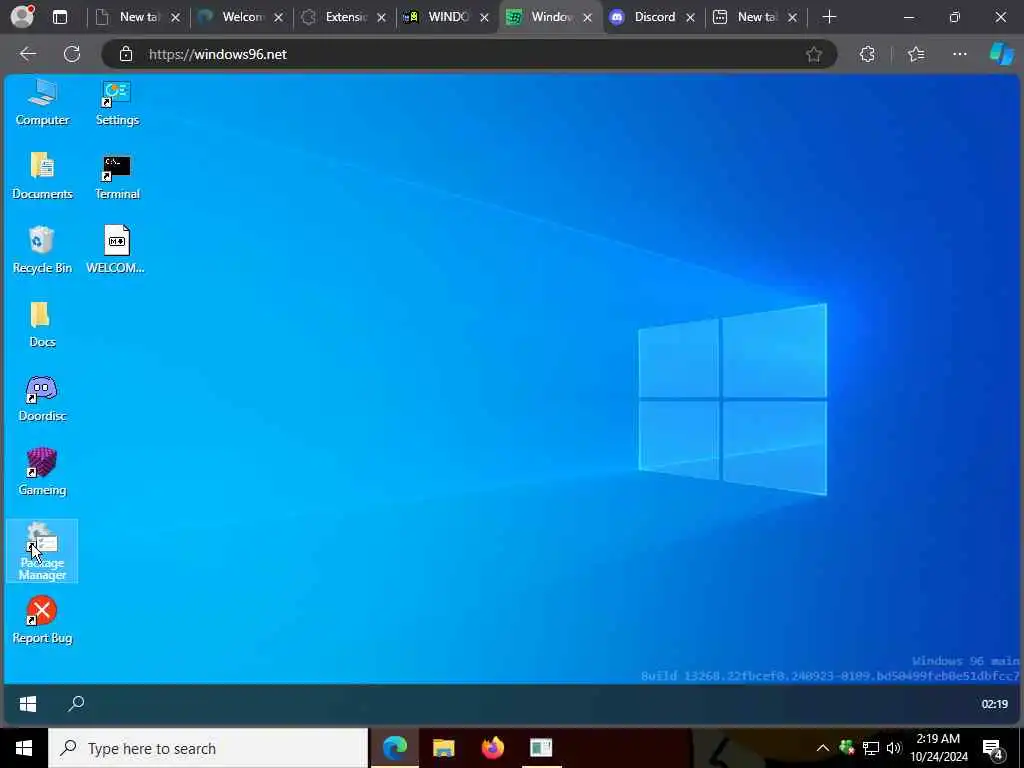This screenshot has width=1024, height=768.
Task: Click the address bar showing windows96.net
Action: [470, 54]
